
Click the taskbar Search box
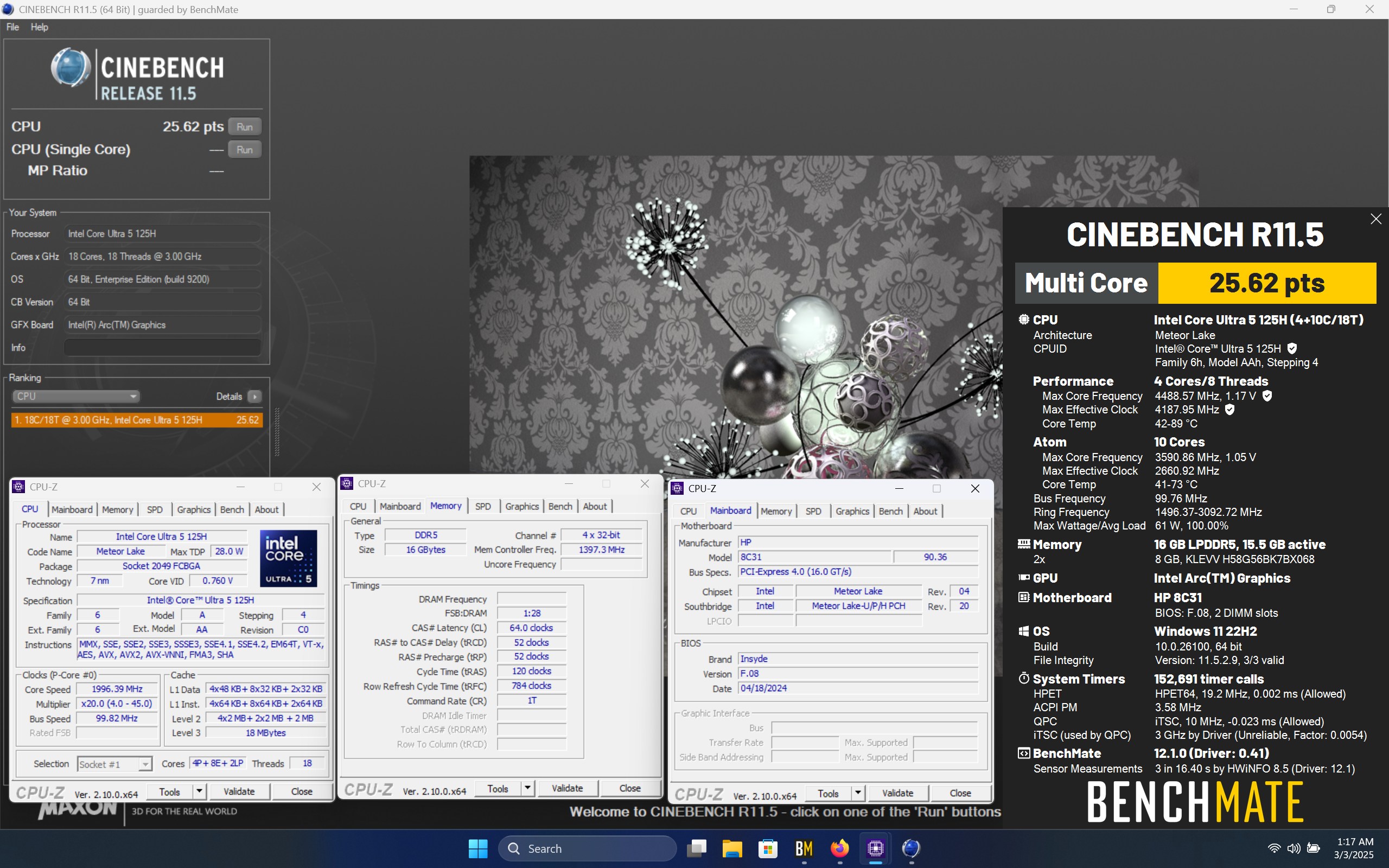click(x=587, y=848)
